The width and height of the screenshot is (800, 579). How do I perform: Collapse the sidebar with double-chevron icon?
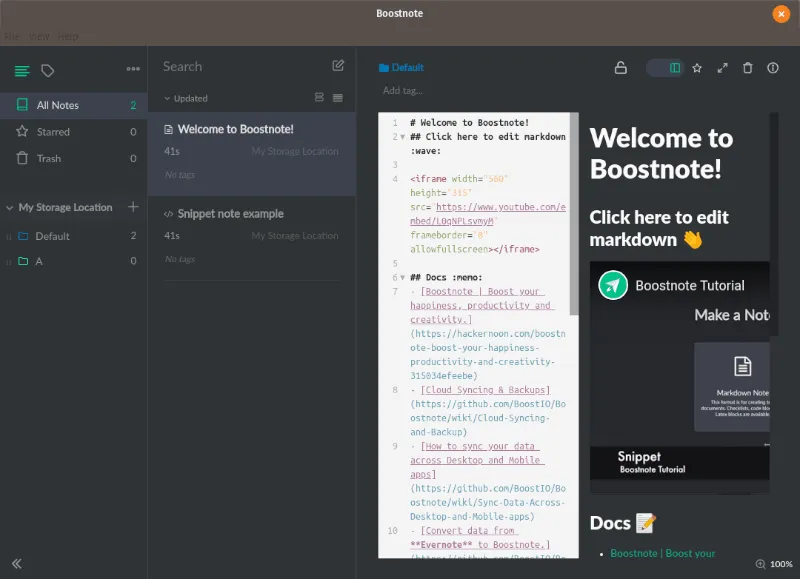point(17,563)
